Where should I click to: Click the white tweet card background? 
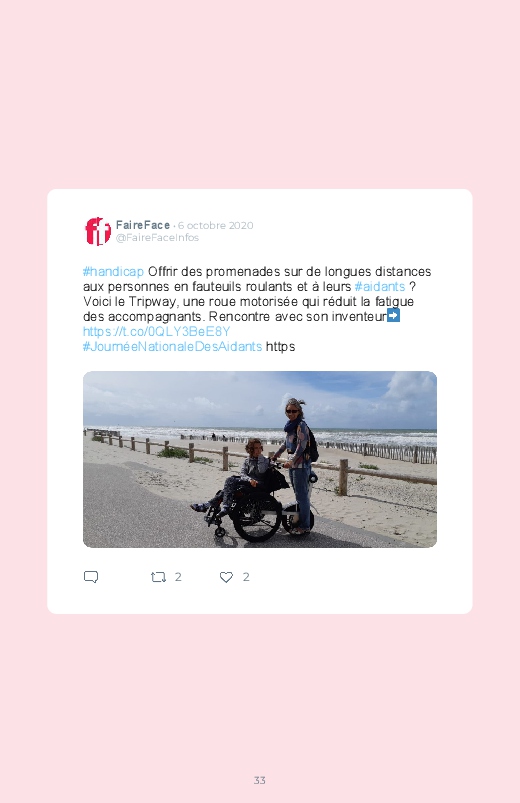click(x=260, y=402)
